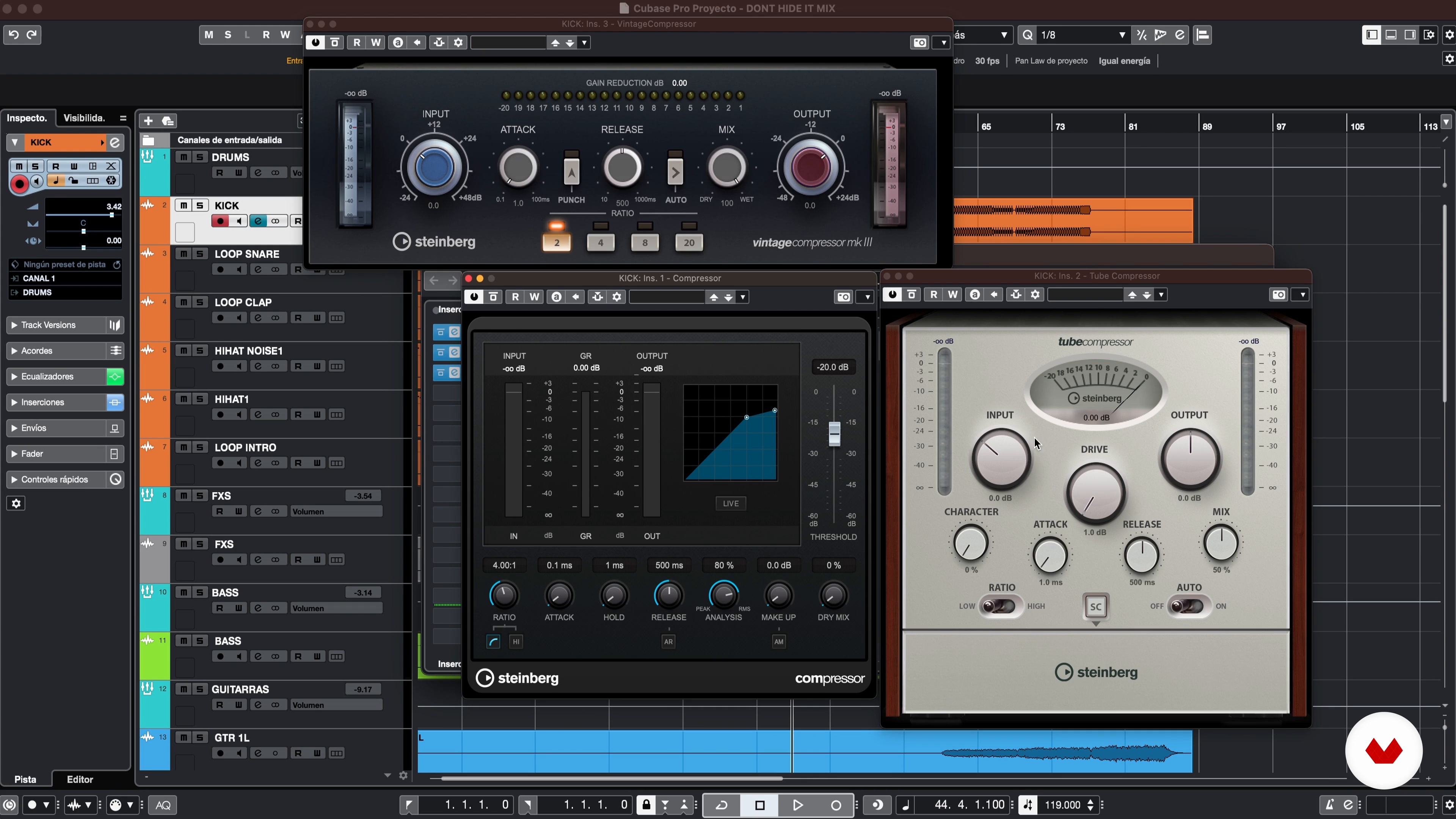Screen dimensions: 1456x819
Task: Click the Tube Compressor SC side-chain button
Action: pos(1095,607)
